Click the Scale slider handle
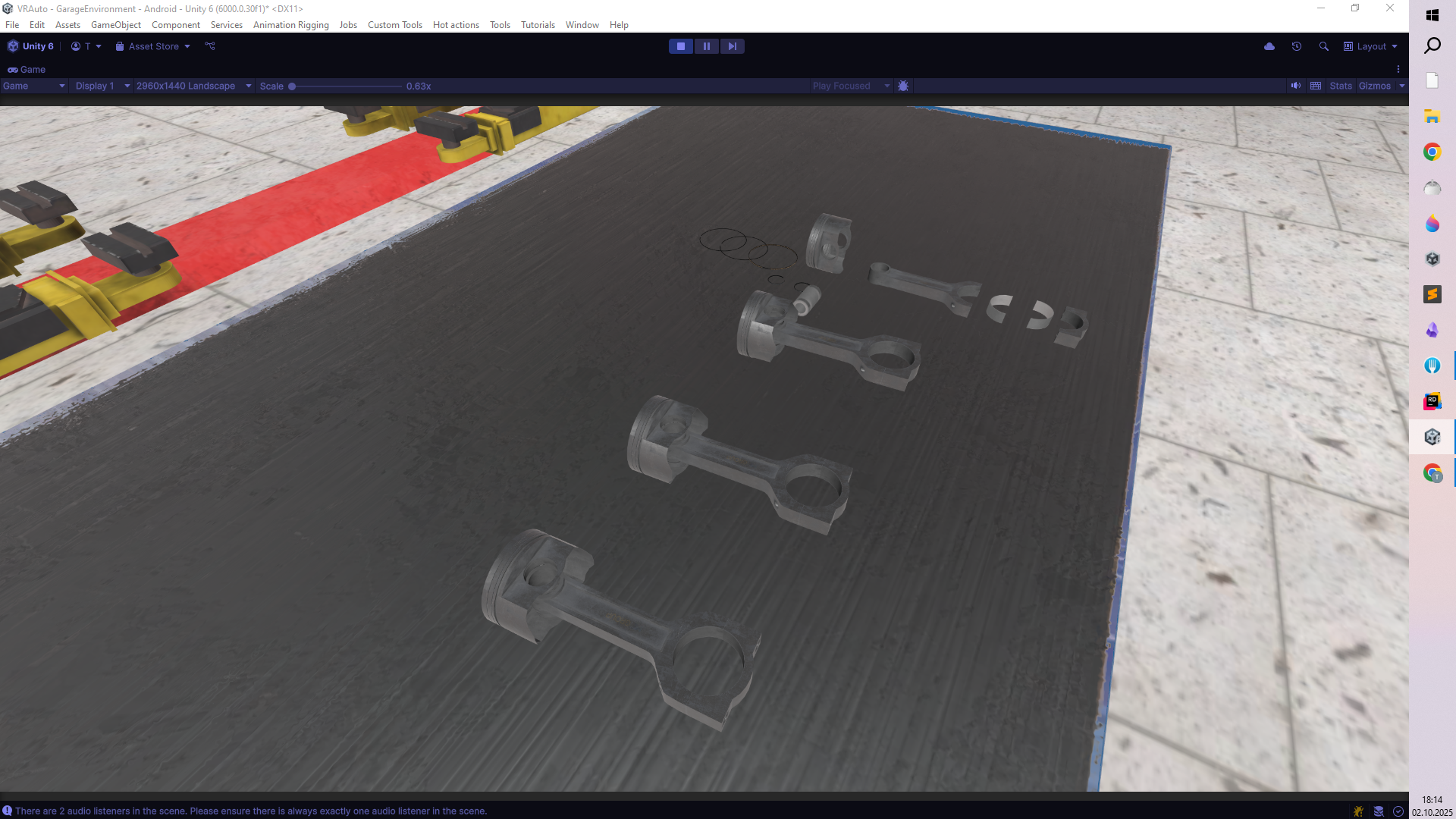 pos(292,86)
